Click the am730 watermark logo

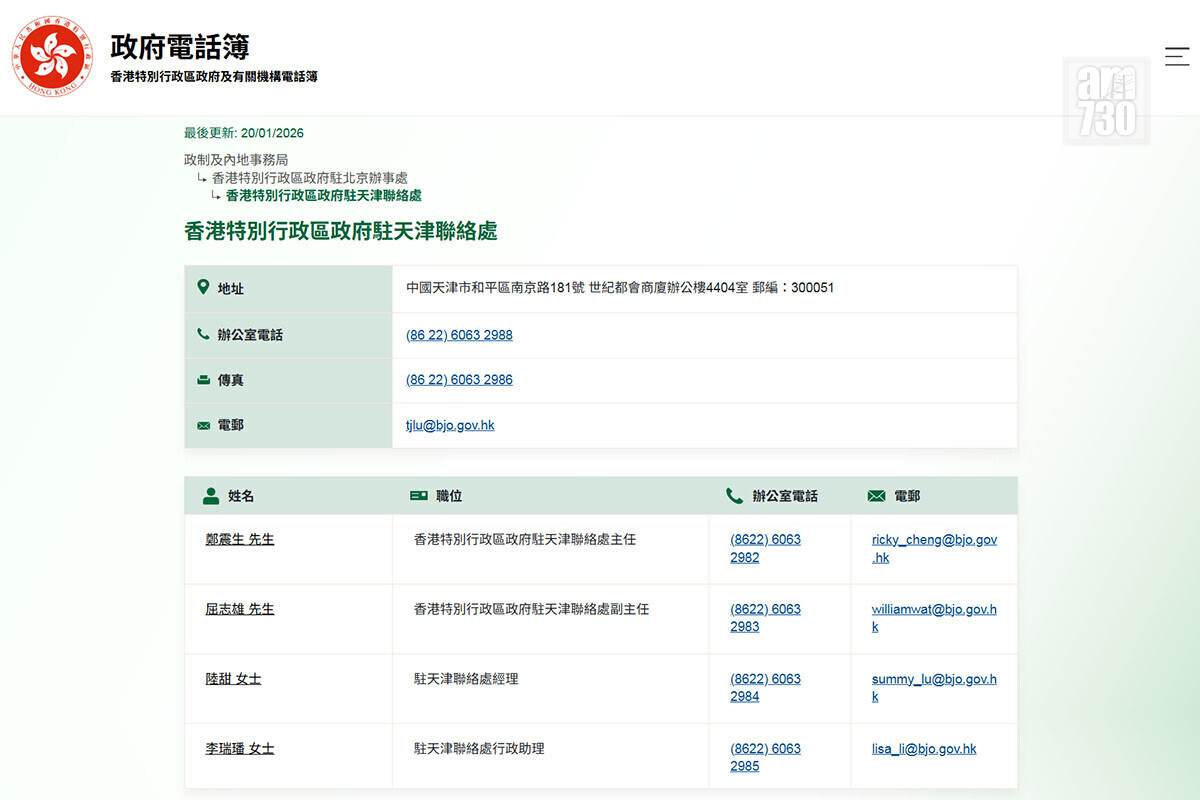pos(1106,101)
